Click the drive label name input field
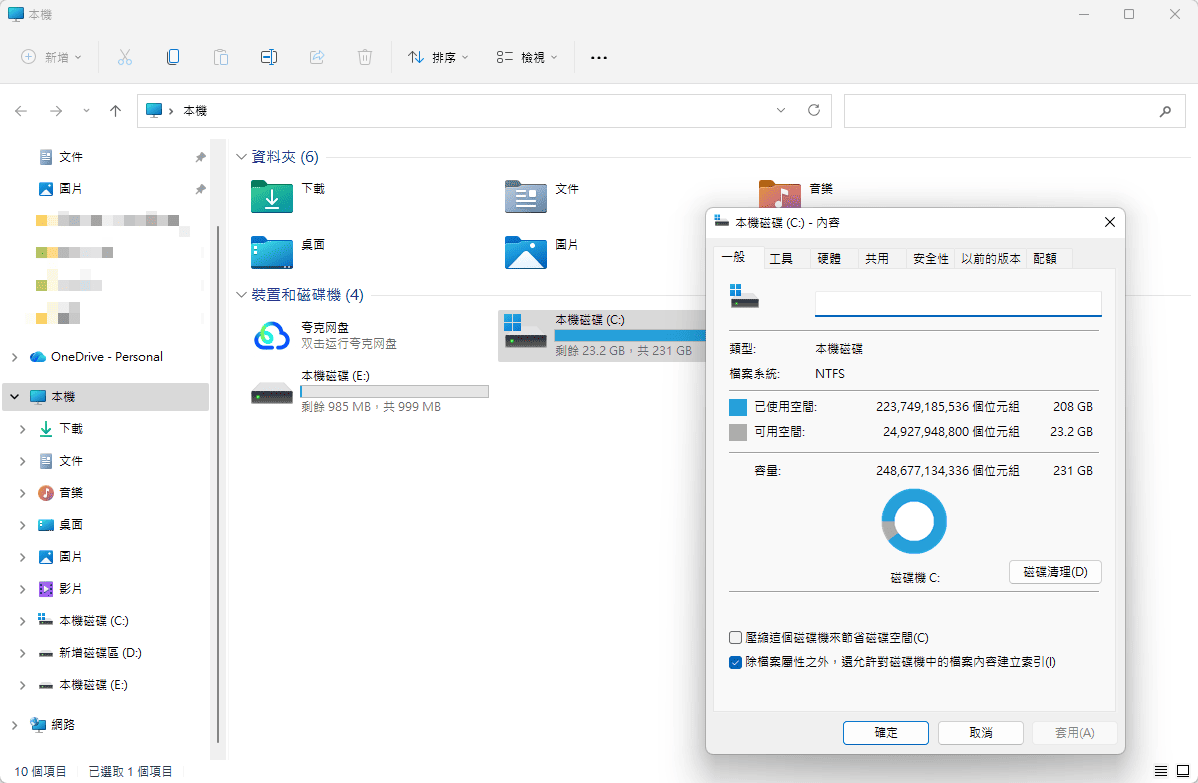The image size is (1198, 783). point(958,303)
